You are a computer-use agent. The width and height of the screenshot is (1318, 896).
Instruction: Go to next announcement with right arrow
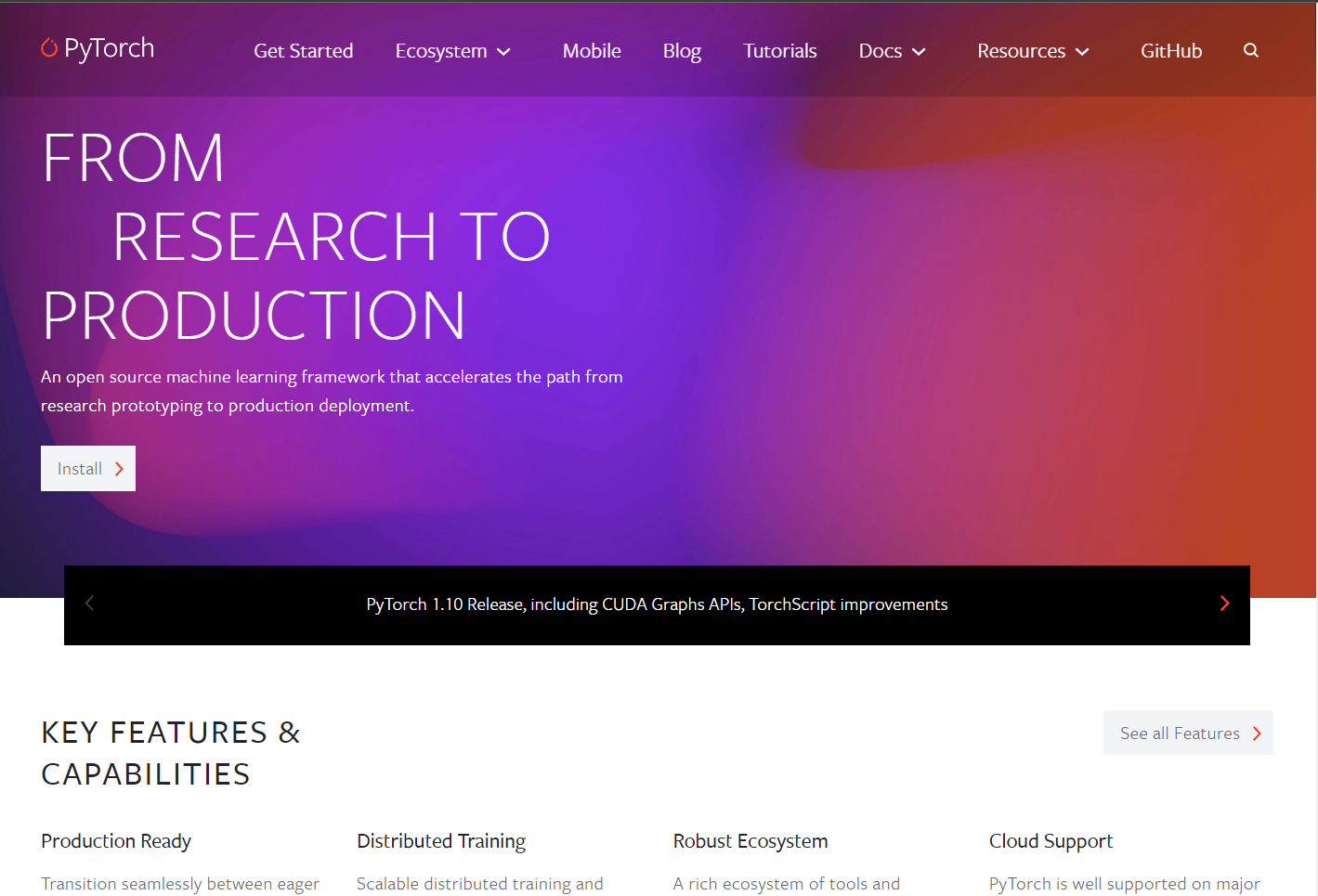tap(1224, 604)
